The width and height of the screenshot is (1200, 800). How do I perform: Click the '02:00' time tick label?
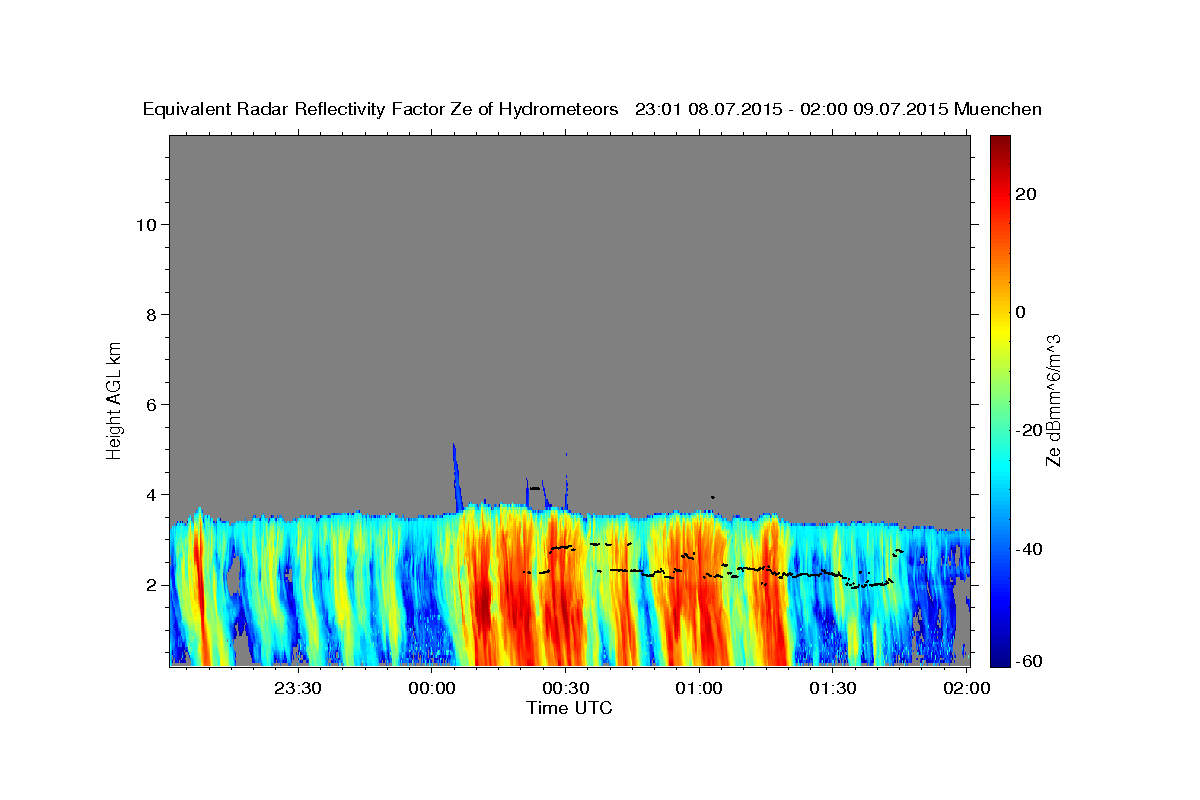tap(967, 688)
